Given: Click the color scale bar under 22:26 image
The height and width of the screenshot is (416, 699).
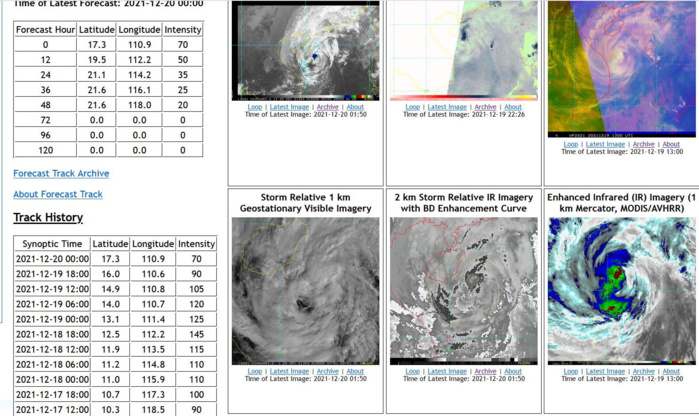Looking at the screenshot, I should click(463, 99).
